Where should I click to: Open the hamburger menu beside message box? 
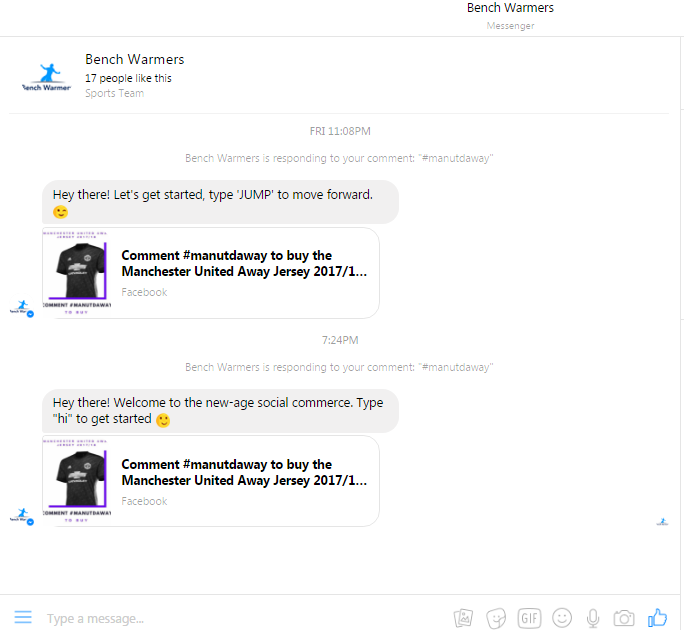pyautogui.click(x=22, y=617)
